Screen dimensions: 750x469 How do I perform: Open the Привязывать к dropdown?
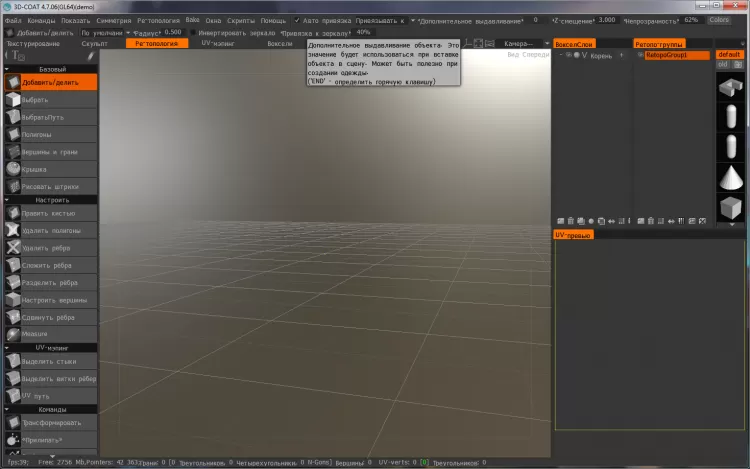pyautogui.click(x=385, y=21)
